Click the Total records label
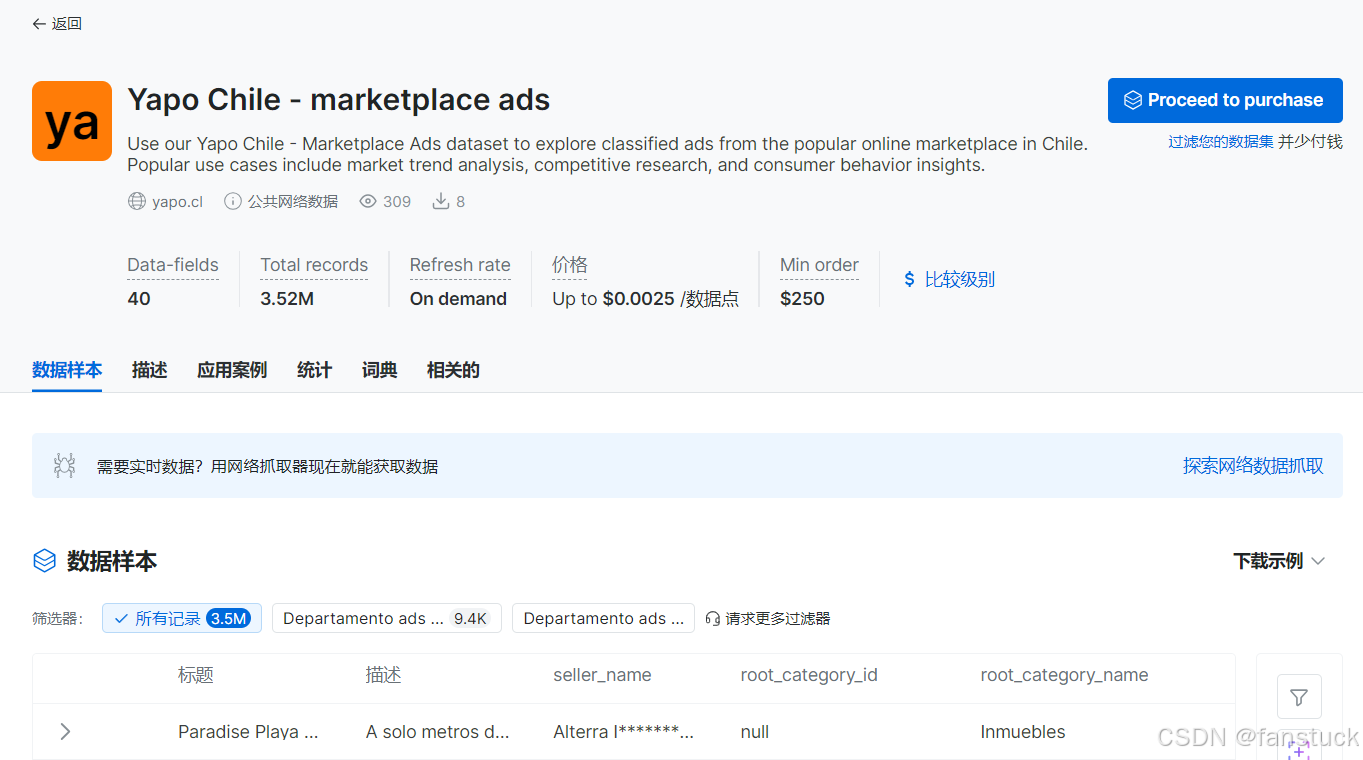Viewport: 1363px width, 760px height. [x=314, y=265]
